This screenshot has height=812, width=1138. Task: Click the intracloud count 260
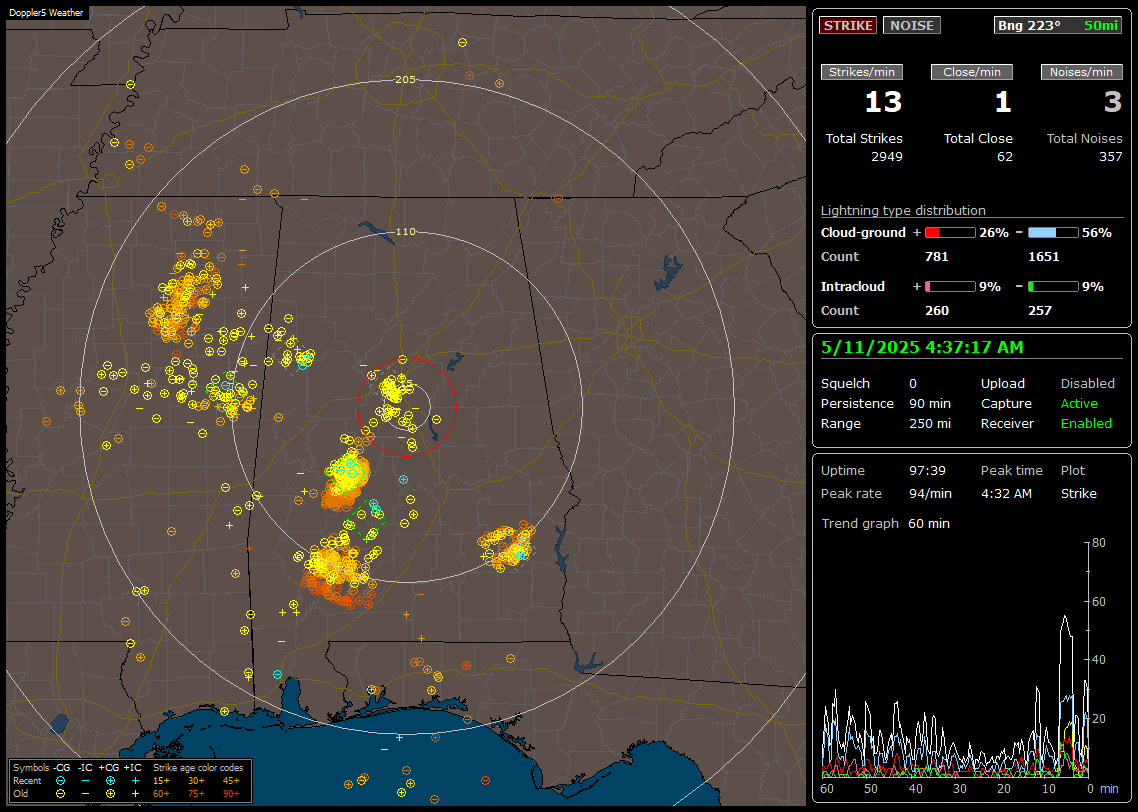936,311
